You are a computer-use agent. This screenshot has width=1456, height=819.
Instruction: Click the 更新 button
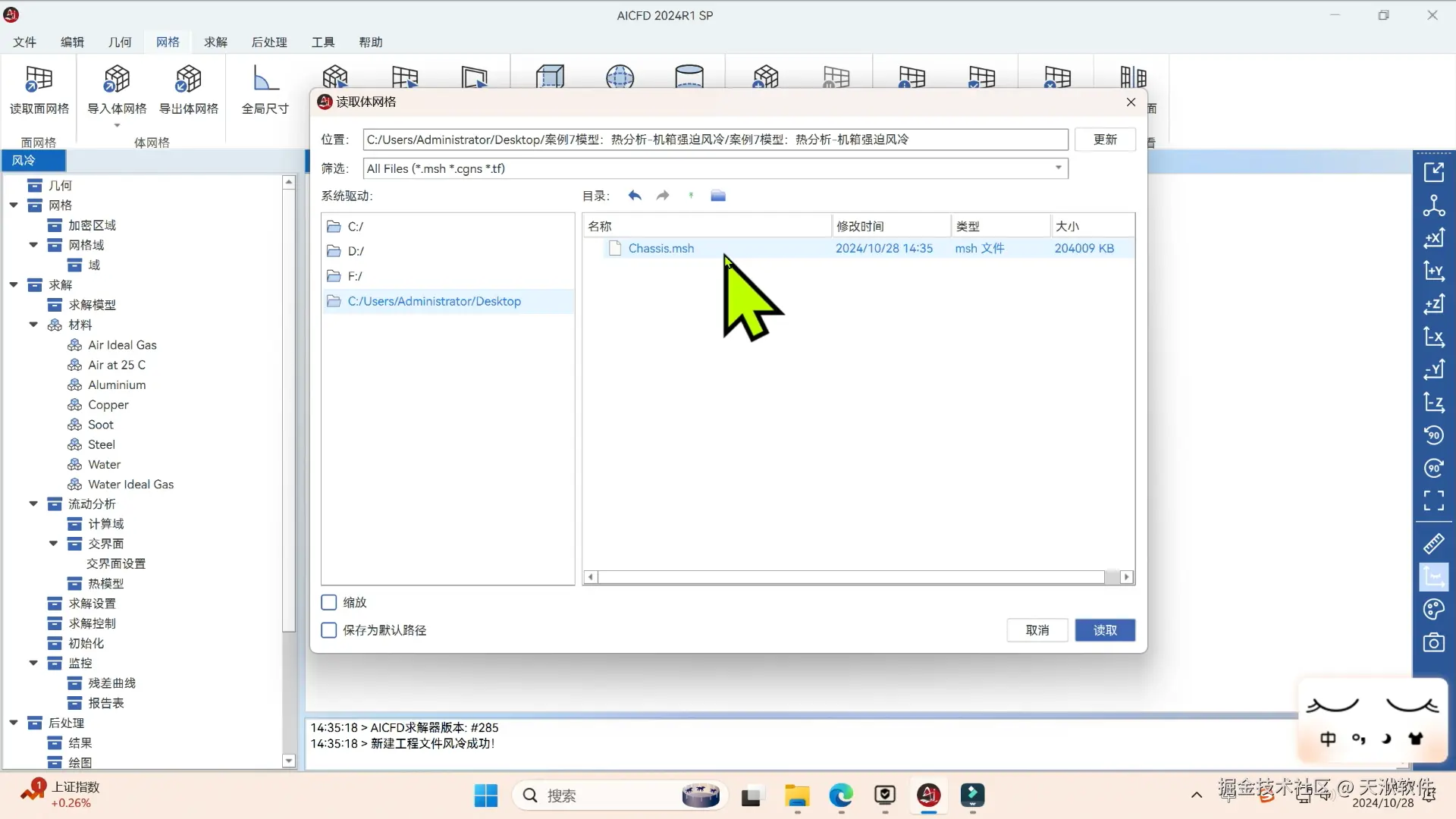click(x=1104, y=140)
